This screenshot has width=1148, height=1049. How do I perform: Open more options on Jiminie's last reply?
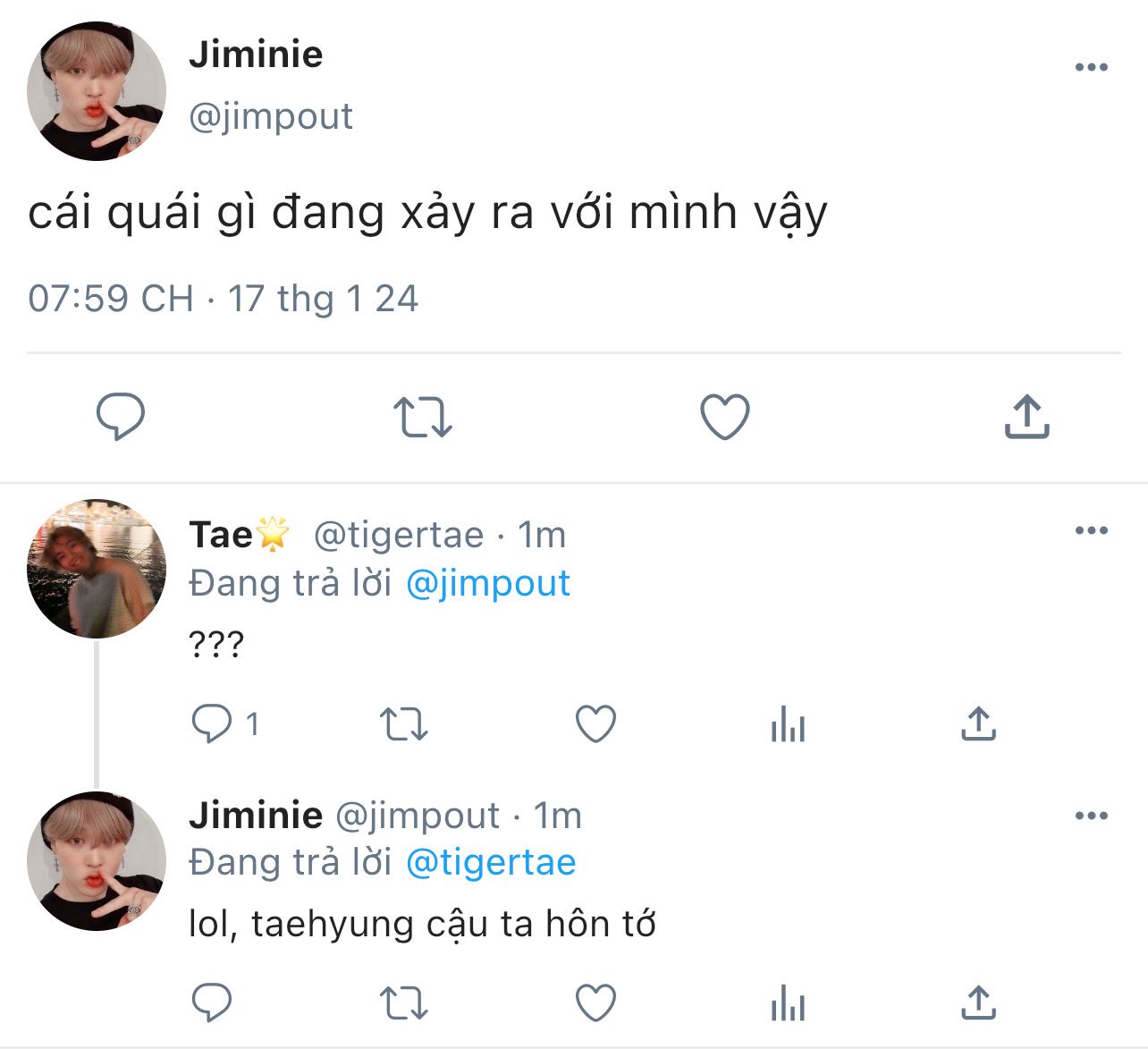pyautogui.click(x=1091, y=816)
